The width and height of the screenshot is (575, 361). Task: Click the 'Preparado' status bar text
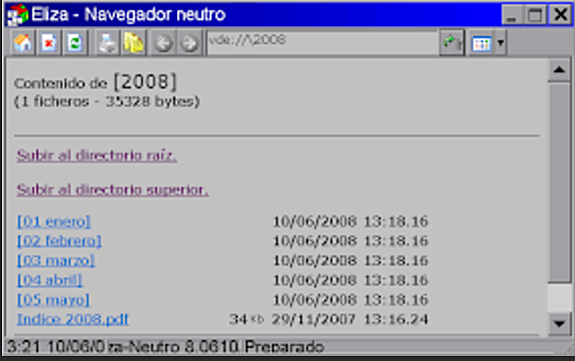284,347
